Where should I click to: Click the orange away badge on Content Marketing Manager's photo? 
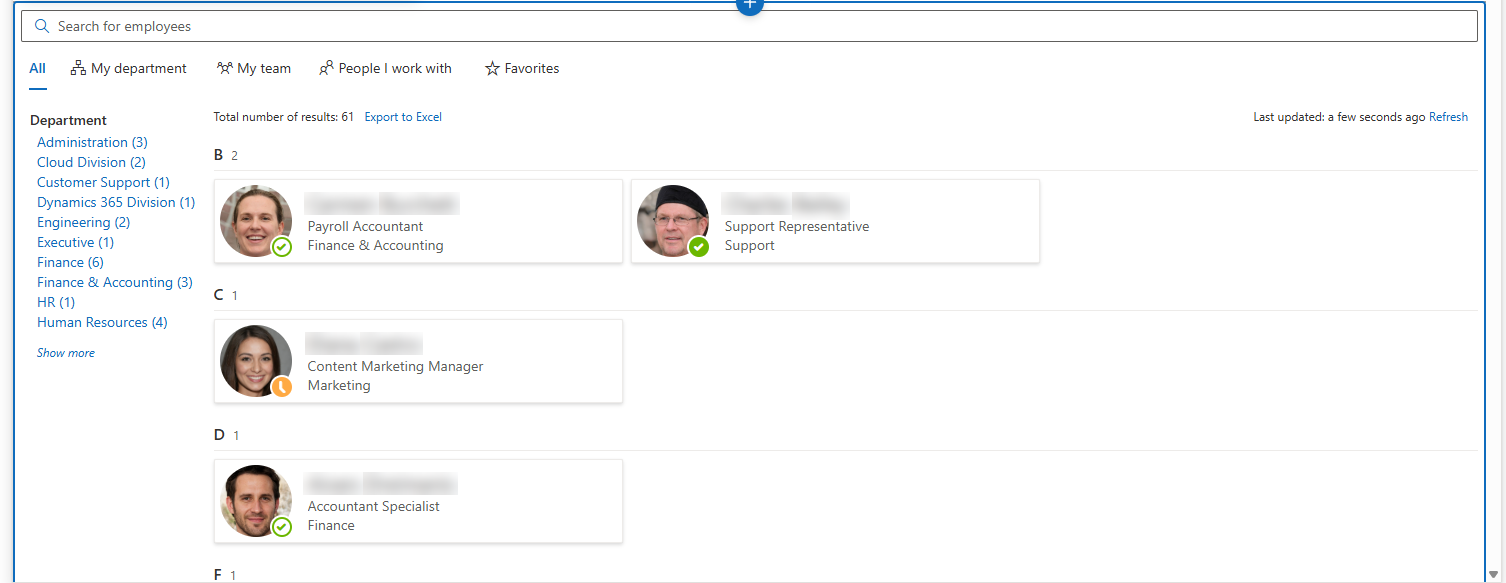pyautogui.click(x=282, y=386)
